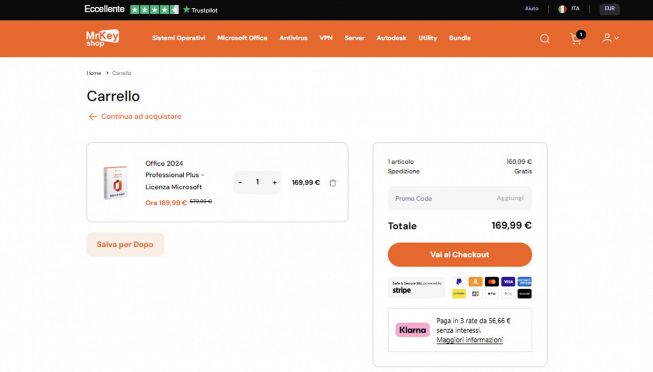Screen dimensions: 653x372
Task: Open the shopping cart icon
Action: pyautogui.click(x=577, y=38)
